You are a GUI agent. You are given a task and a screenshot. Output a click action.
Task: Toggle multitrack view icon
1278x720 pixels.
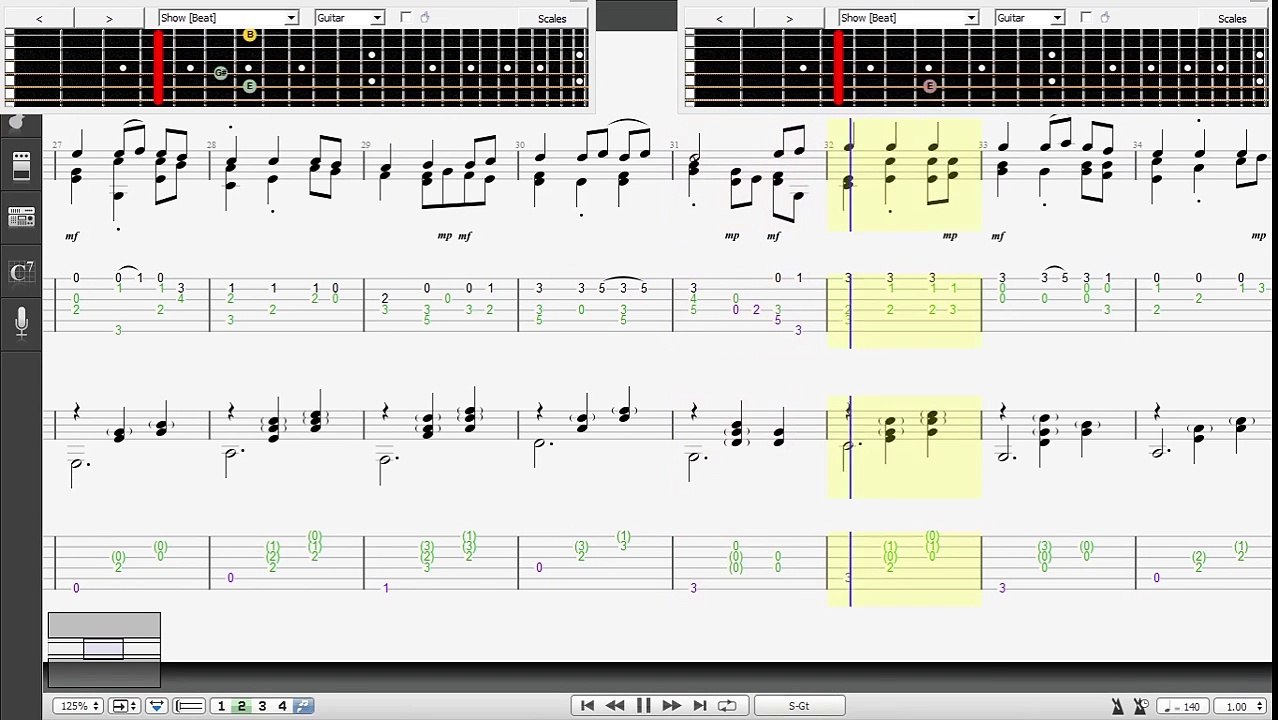tap(303, 706)
